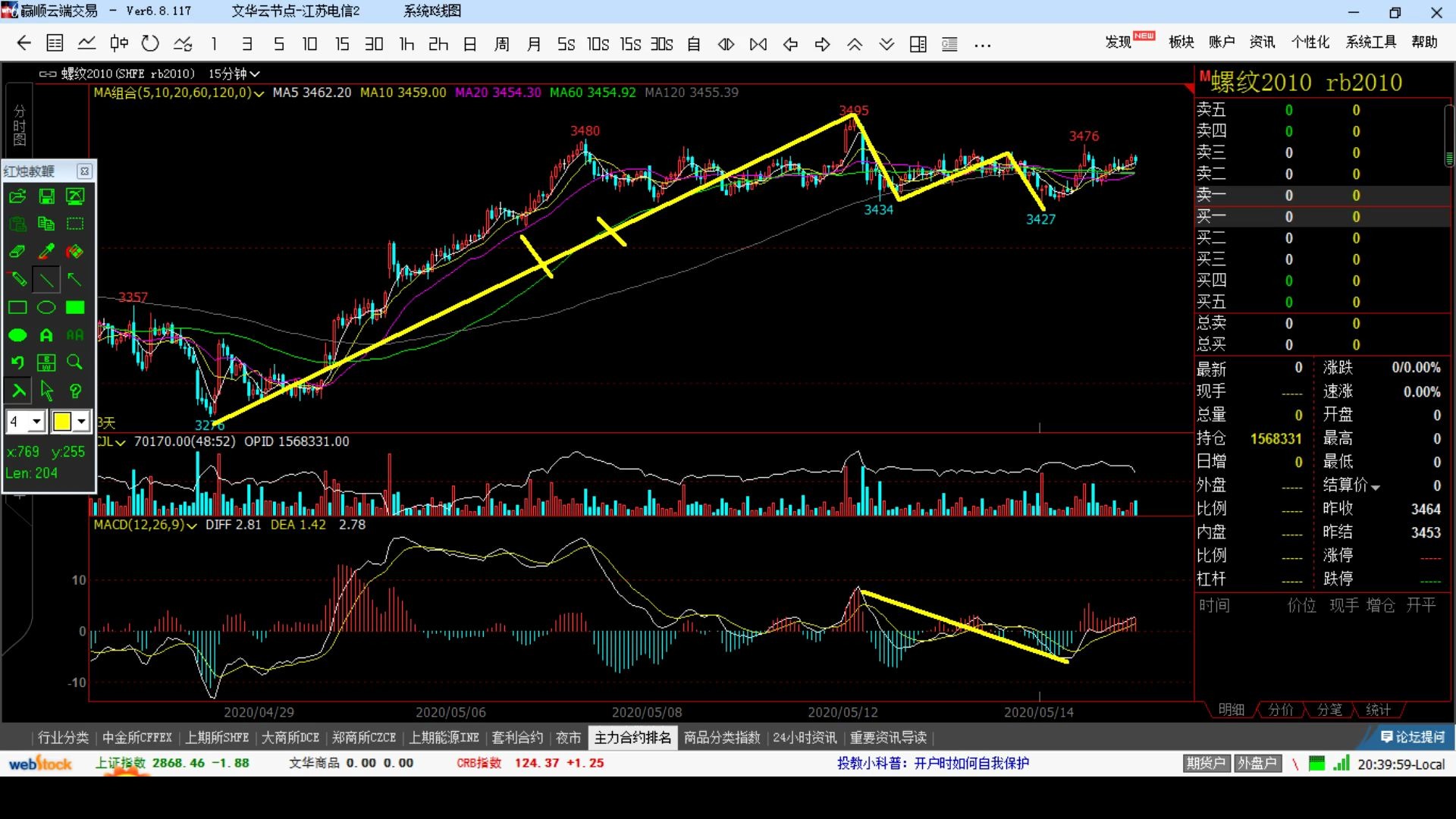Open the 板块 menu
The image size is (1456, 819).
[1181, 42]
